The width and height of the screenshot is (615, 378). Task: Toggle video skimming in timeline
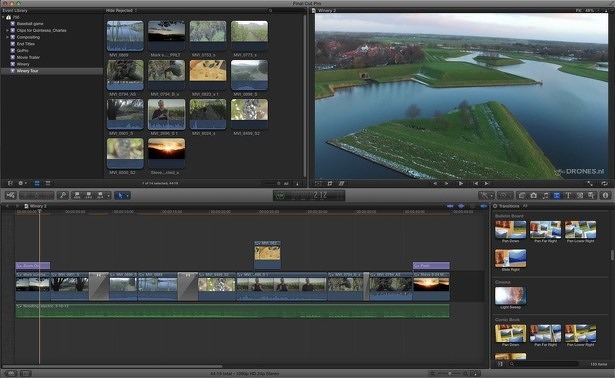pos(450,206)
